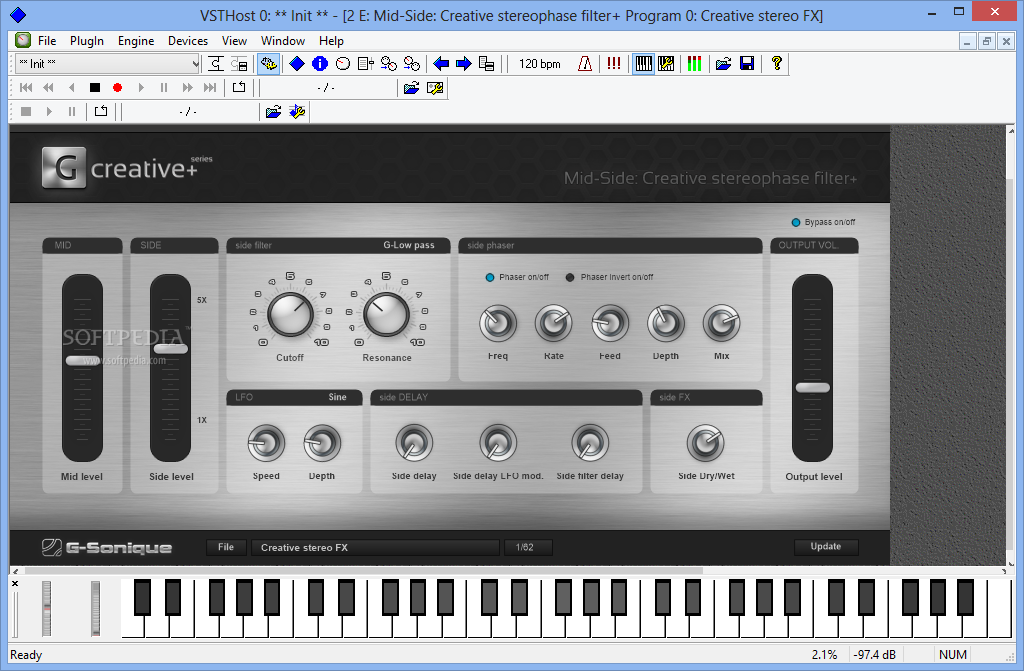The height and width of the screenshot is (671, 1024).
Task: Click the window list icon after arrows
Action: point(487,63)
